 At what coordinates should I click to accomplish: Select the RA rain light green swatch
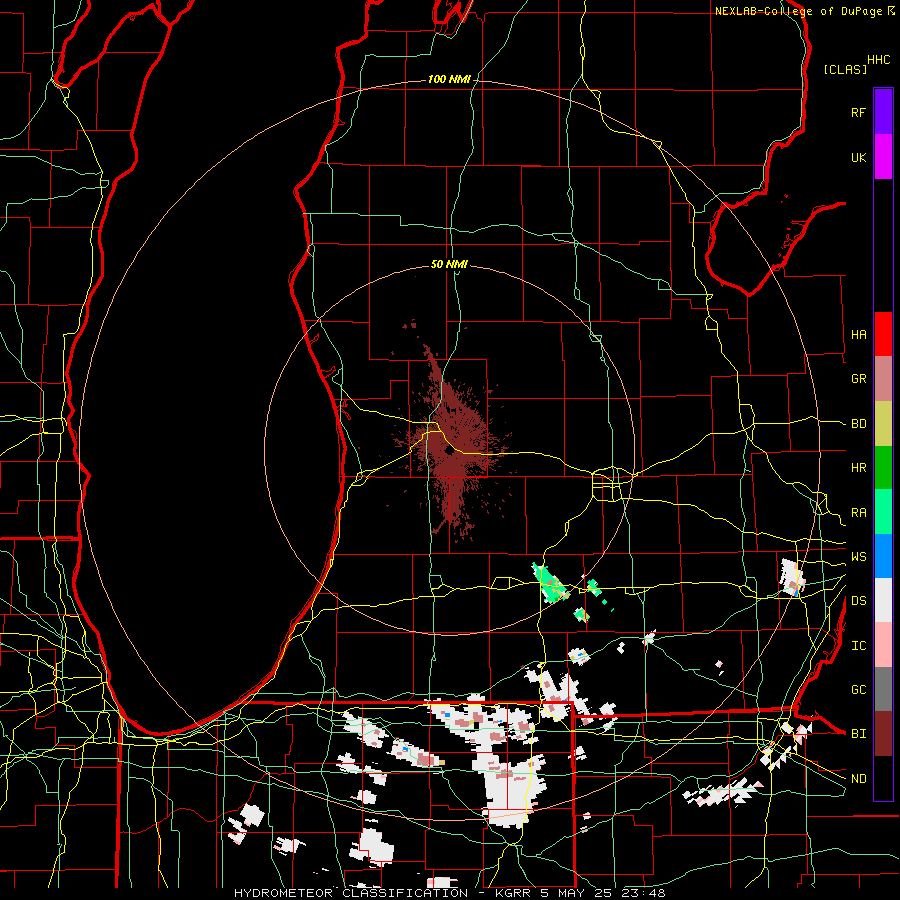coord(883,512)
